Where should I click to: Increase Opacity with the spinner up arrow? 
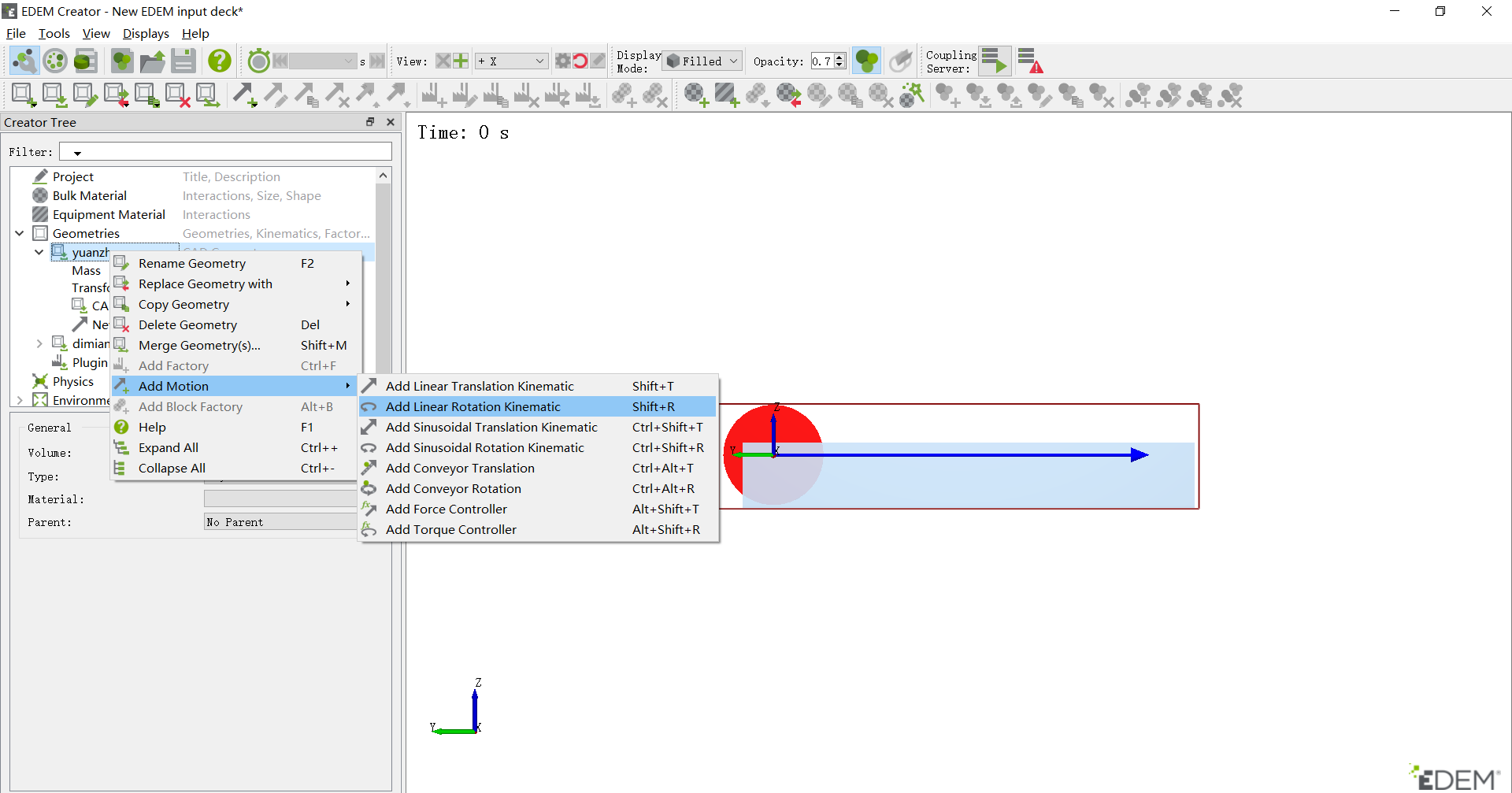(839, 57)
